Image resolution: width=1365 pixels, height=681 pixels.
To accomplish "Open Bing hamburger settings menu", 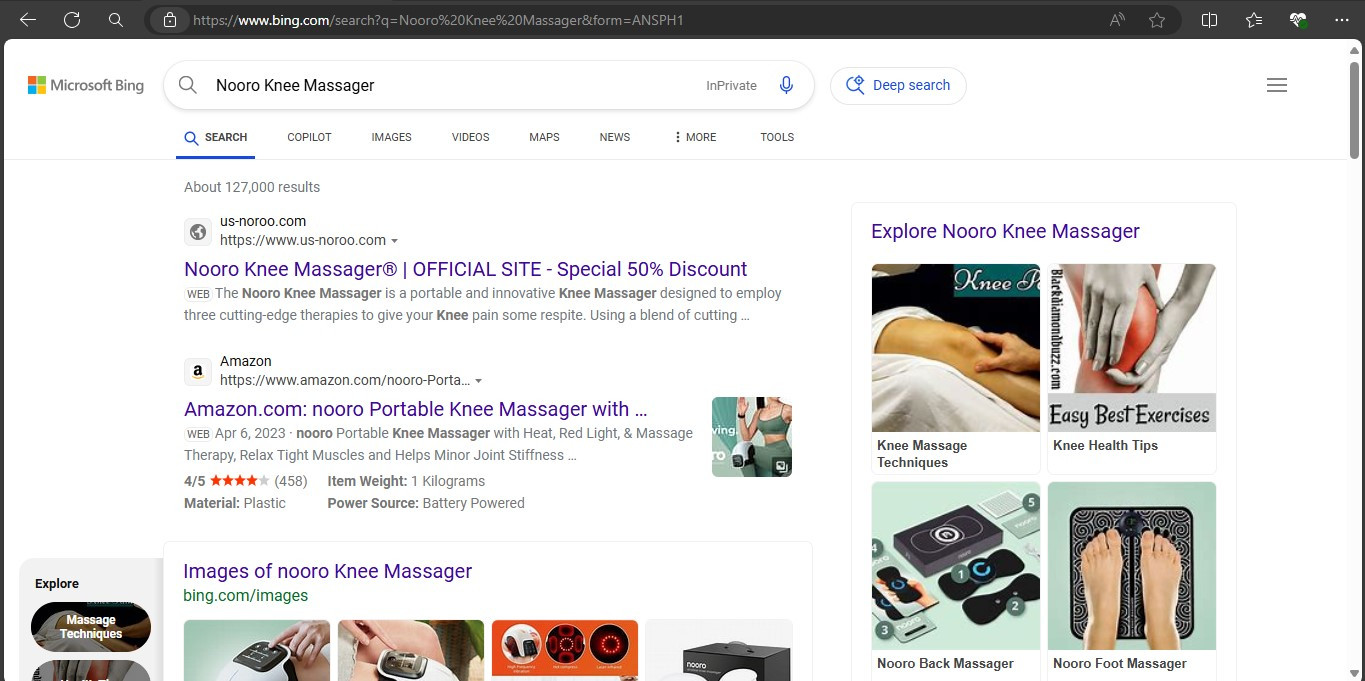I will (1277, 85).
